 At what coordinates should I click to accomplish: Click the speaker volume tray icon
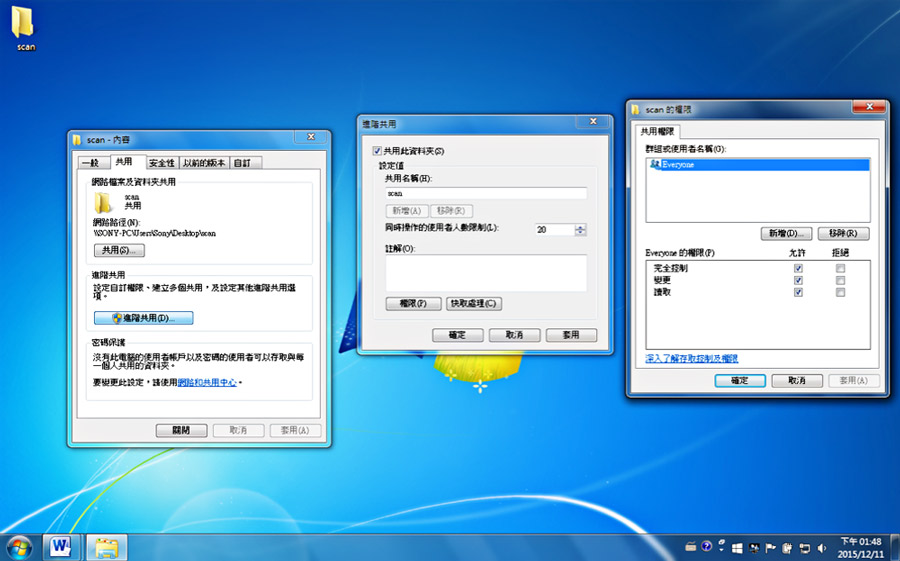[821, 548]
